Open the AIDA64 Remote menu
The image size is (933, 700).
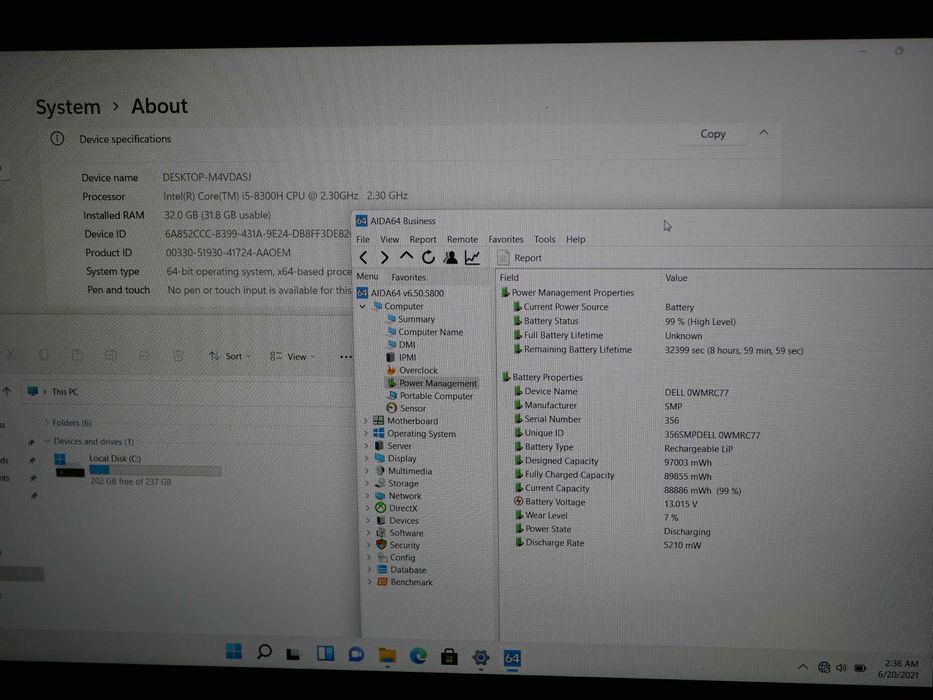pyautogui.click(x=462, y=239)
